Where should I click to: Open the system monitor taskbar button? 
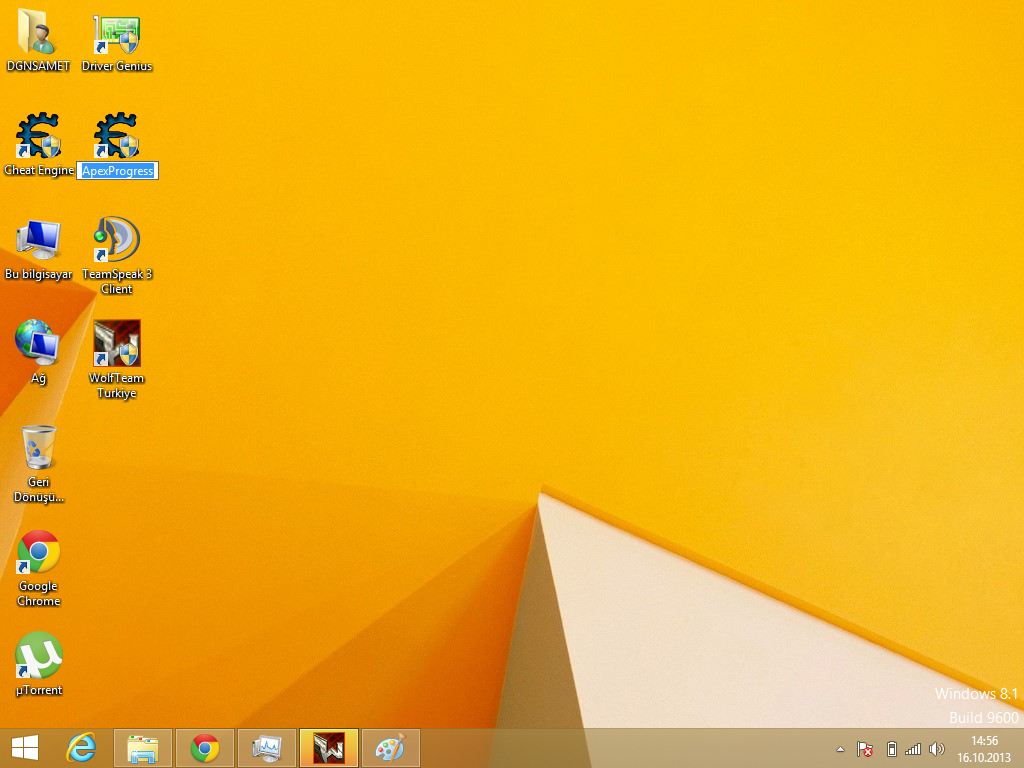tap(266, 748)
